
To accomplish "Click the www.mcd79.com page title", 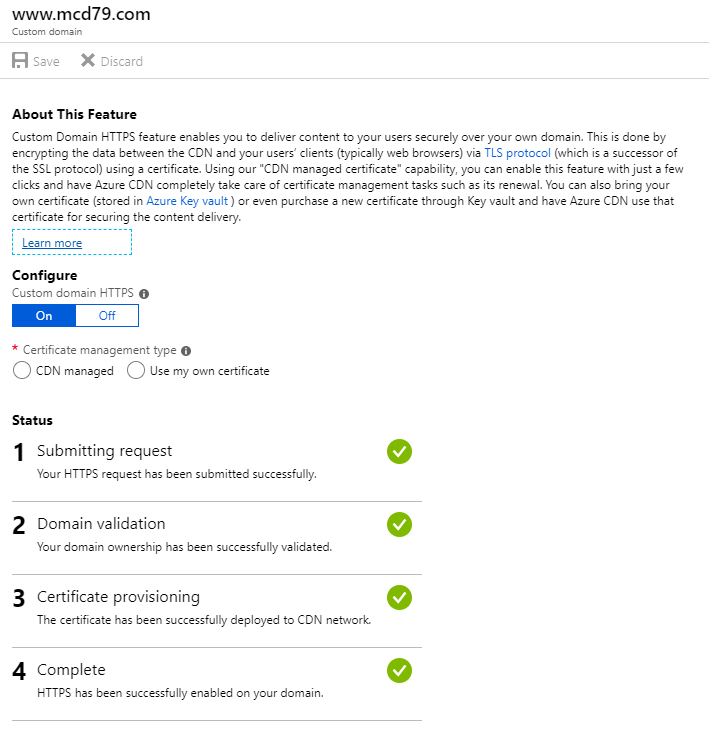I will (x=81, y=15).
